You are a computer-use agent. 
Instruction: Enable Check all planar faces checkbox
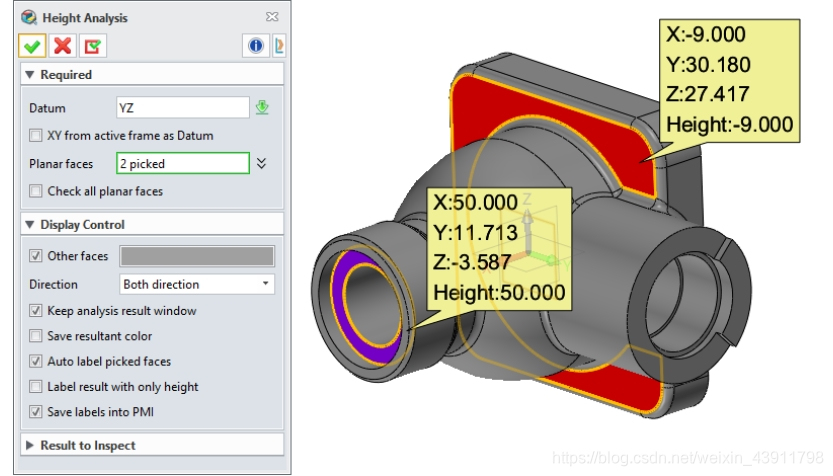[36, 191]
